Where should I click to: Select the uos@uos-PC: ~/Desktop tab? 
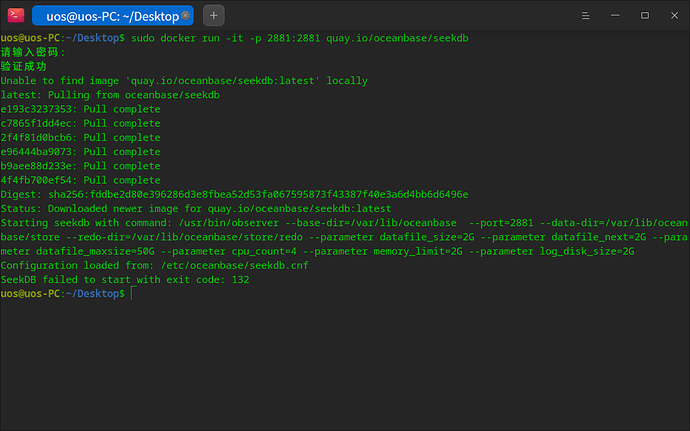coord(110,16)
